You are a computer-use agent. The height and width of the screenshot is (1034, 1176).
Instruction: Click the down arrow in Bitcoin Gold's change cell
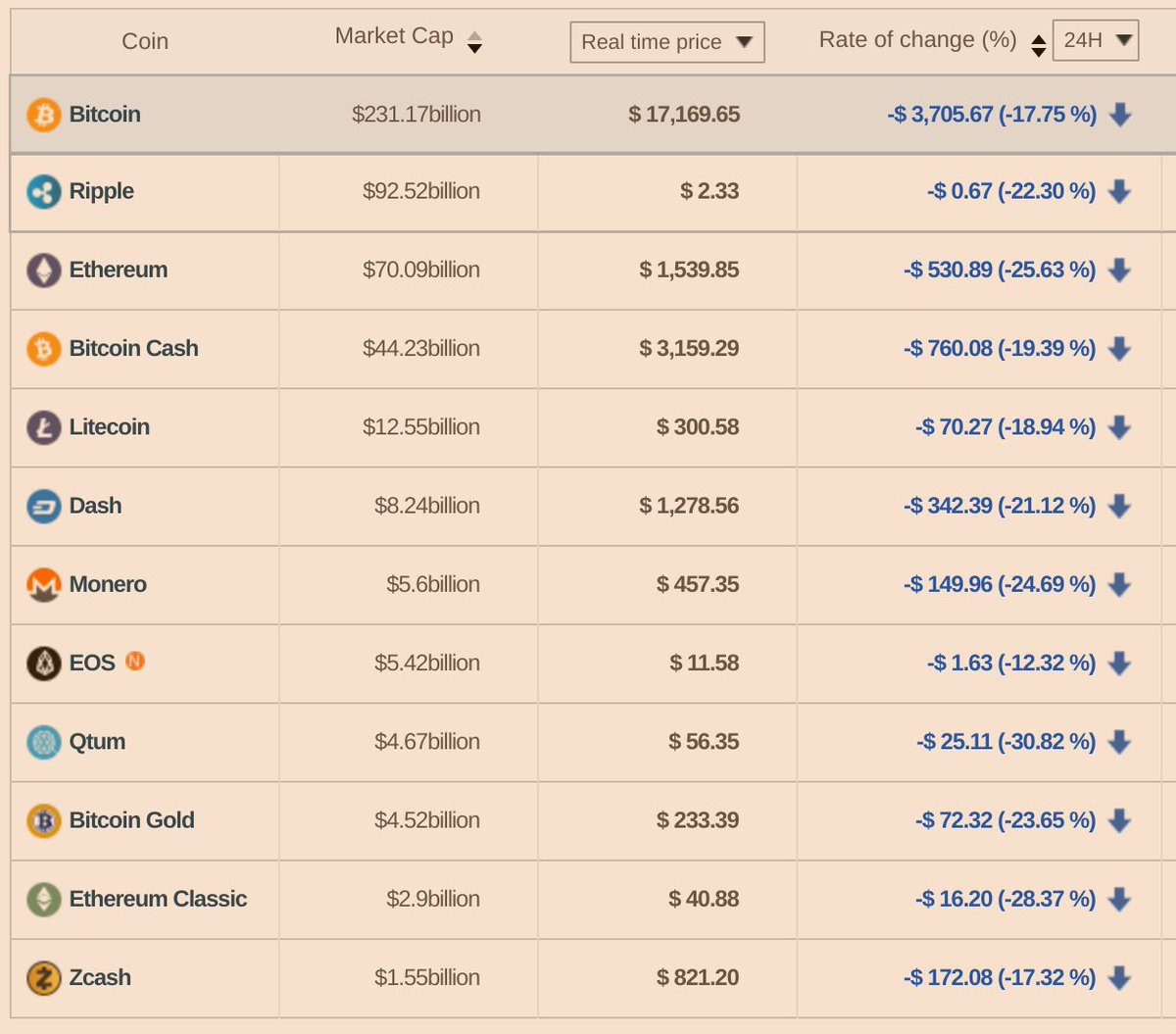1119,820
